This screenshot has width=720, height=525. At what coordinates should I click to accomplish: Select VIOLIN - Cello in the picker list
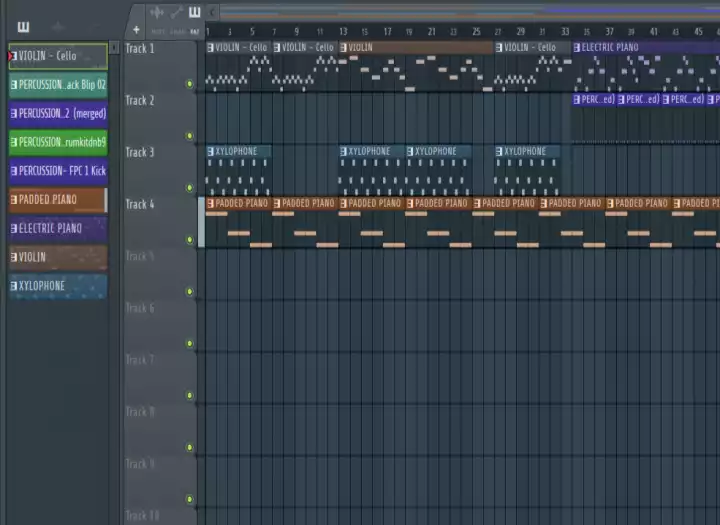point(58,56)
